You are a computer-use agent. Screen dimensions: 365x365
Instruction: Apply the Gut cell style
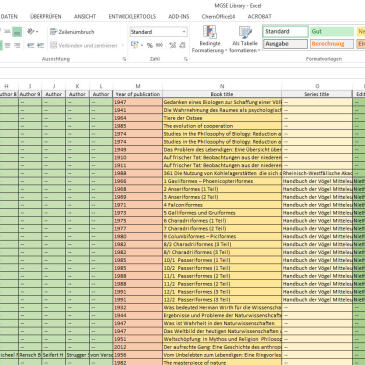coord(332,32)
